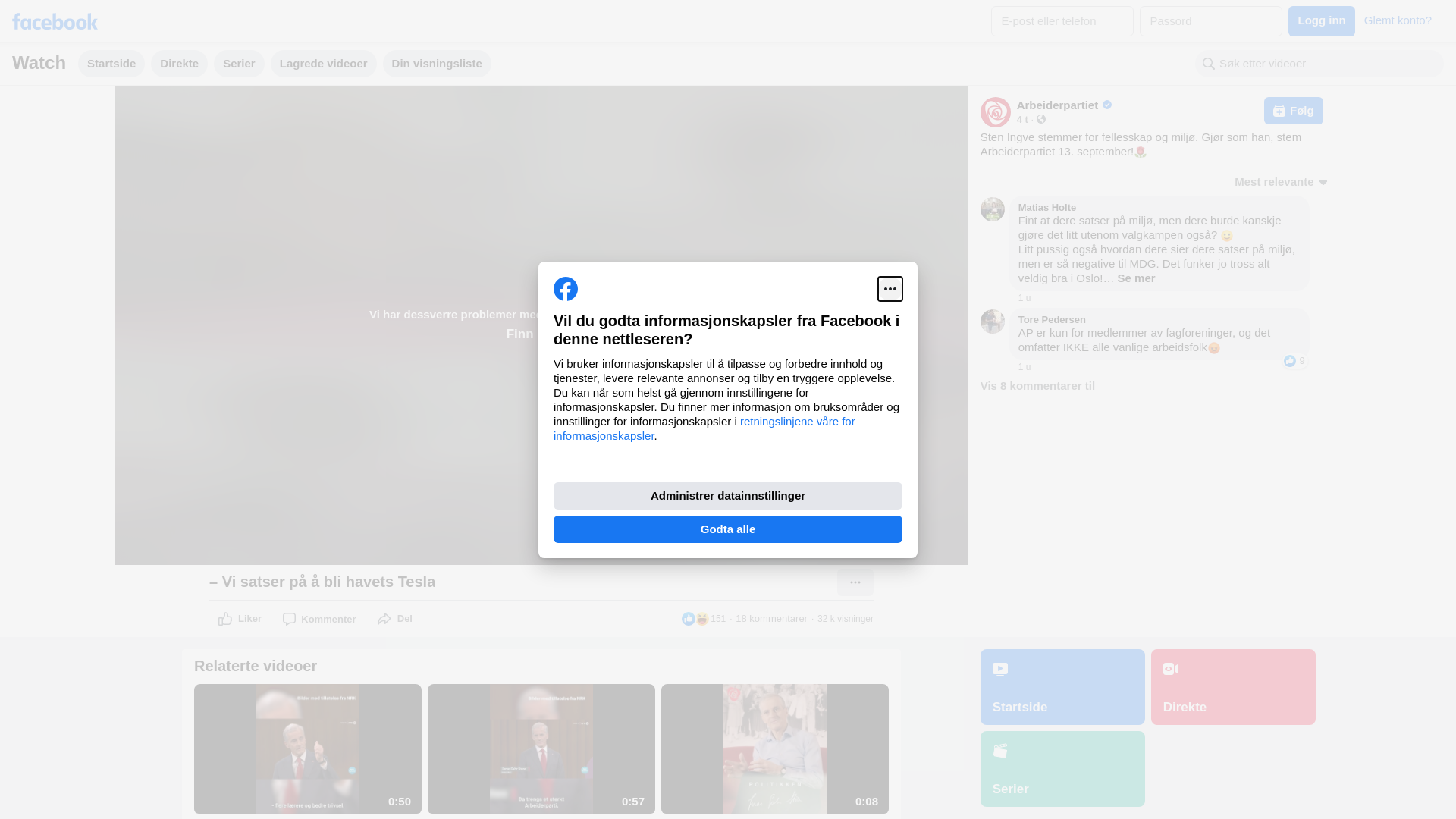Click the Facebook circle icon in cookie dialog
1456x819 pixels.
[566, 289]
